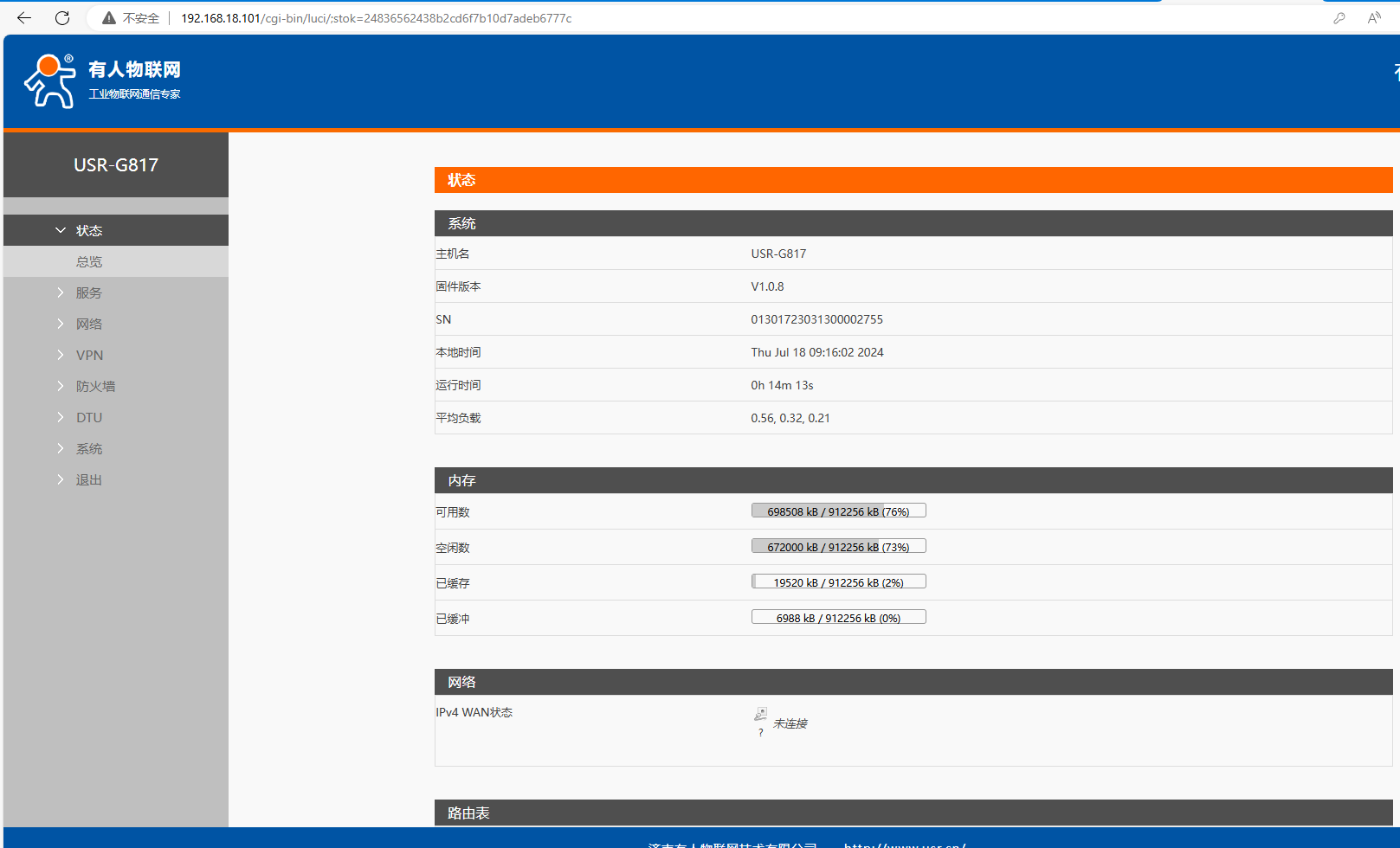This screenshot has height=848, width=1400.
Task: Open the password key icon in address bar
Action: click(1339, 18)
